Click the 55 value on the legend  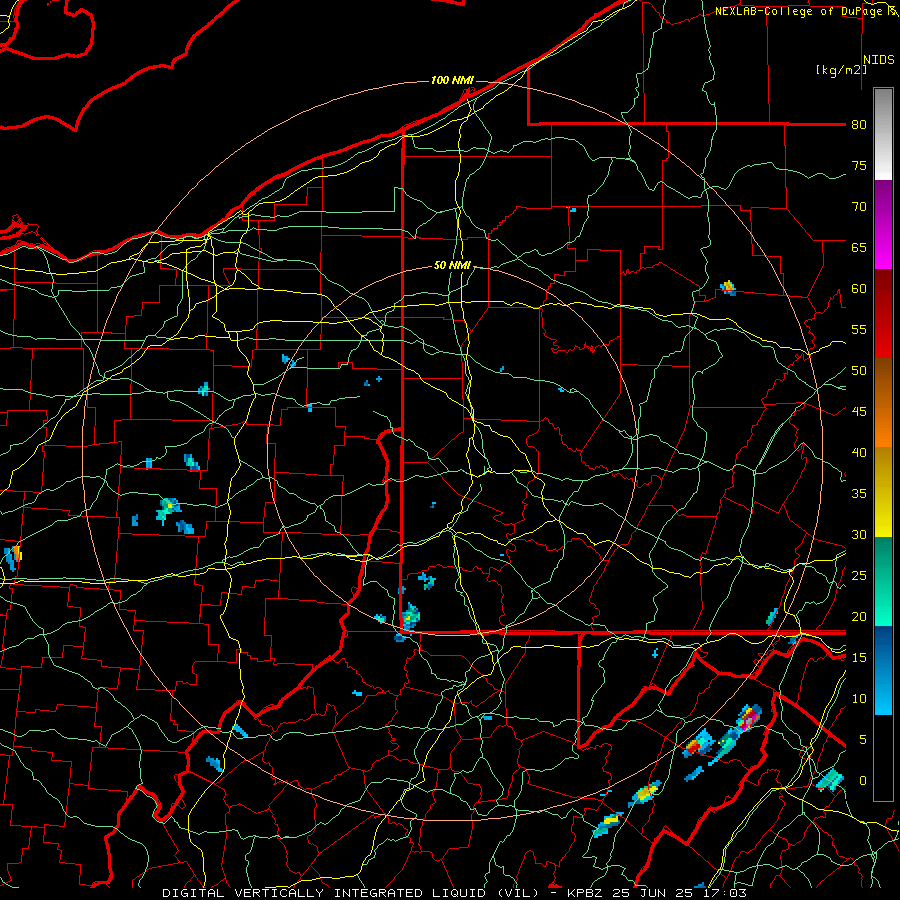[859, 329]
